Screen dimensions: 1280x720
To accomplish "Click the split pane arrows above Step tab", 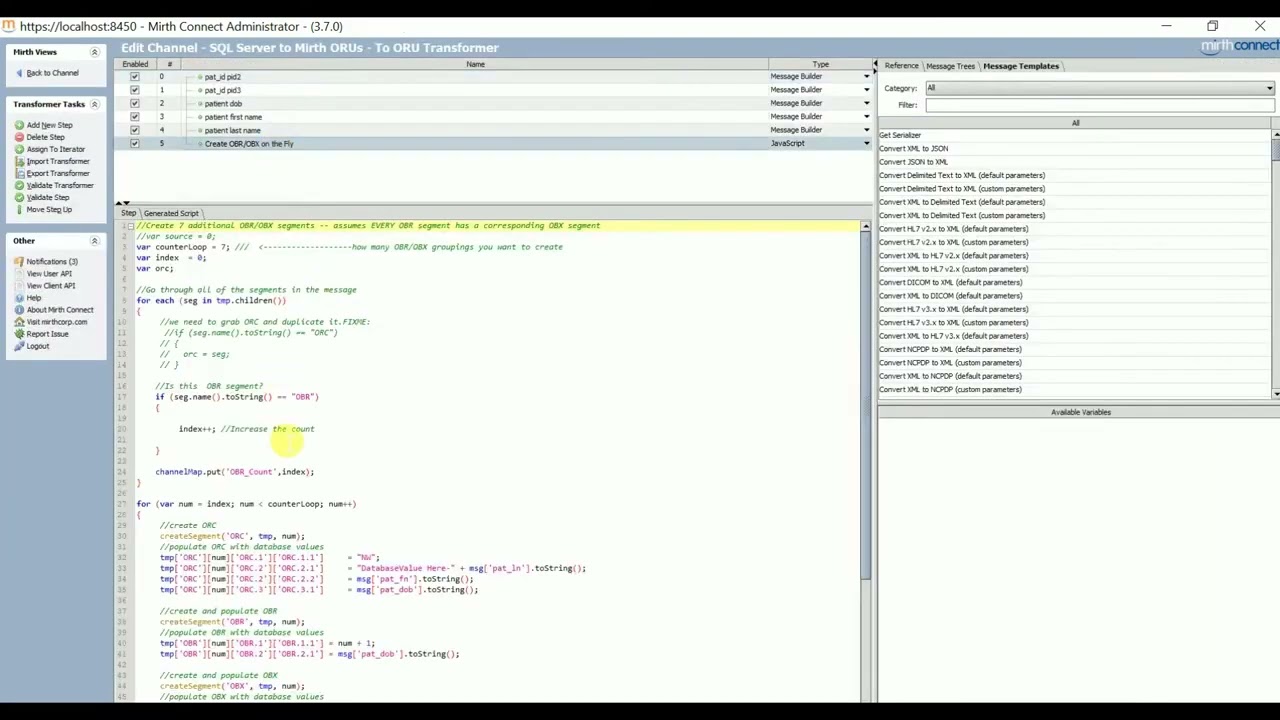I will coord(123,204).
